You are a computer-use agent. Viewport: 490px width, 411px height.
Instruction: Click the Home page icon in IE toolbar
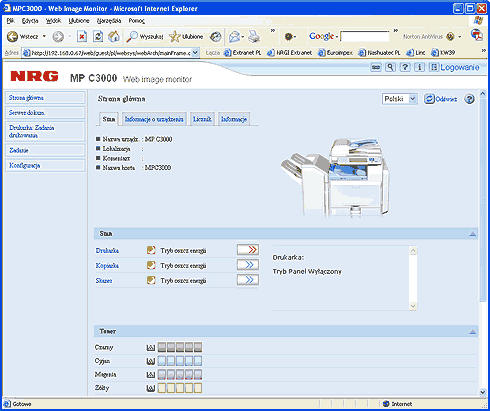(114, 36)
